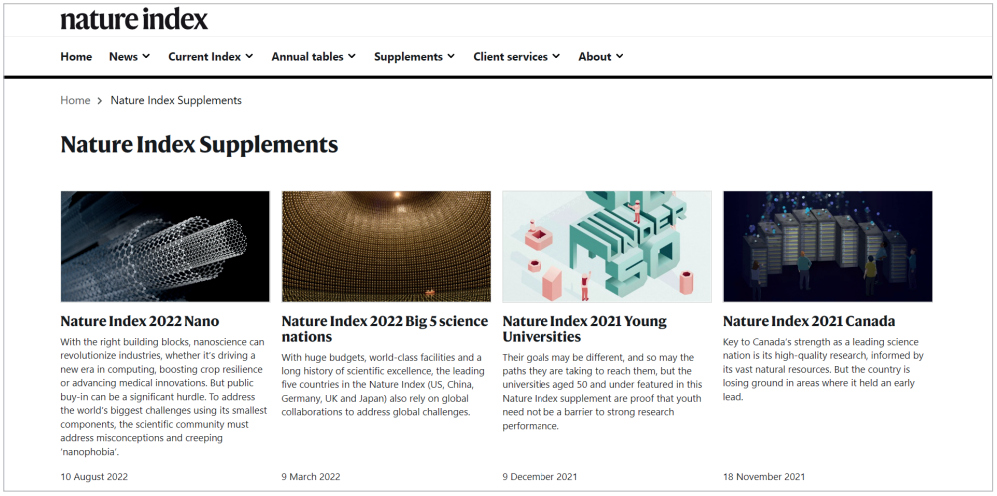Click the Nano description starting 'With the right building blocks'
997x496 pixels.
click(x=164, y=397)
